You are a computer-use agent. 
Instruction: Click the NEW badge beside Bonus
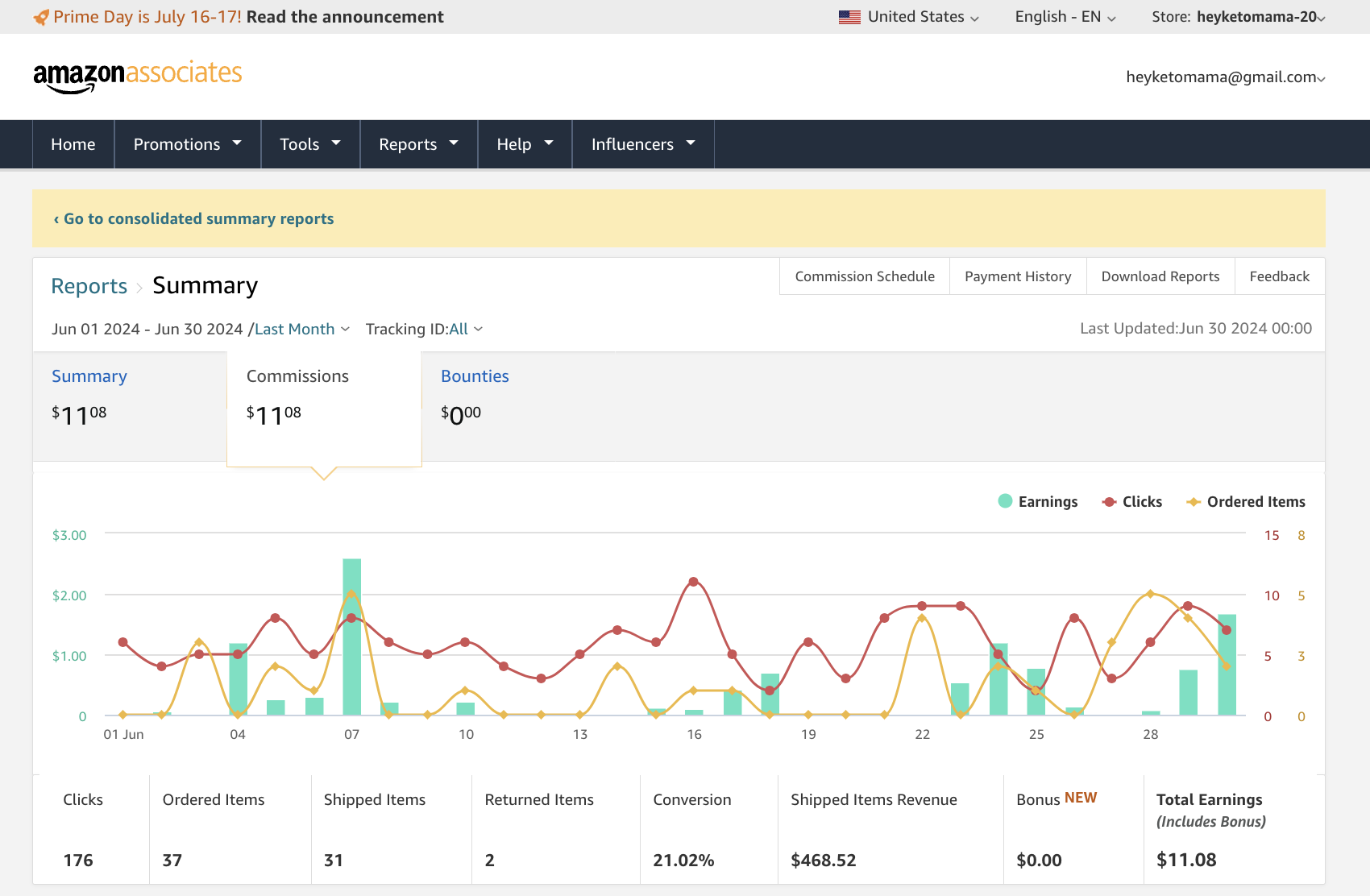click(1081, 798)
